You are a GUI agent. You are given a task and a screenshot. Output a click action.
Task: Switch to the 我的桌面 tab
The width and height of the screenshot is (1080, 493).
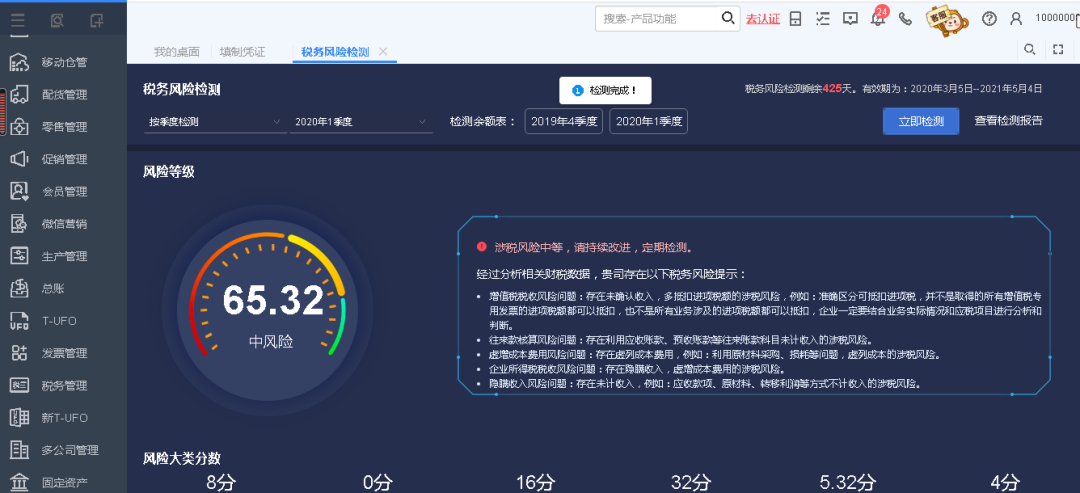pos(176,52)
